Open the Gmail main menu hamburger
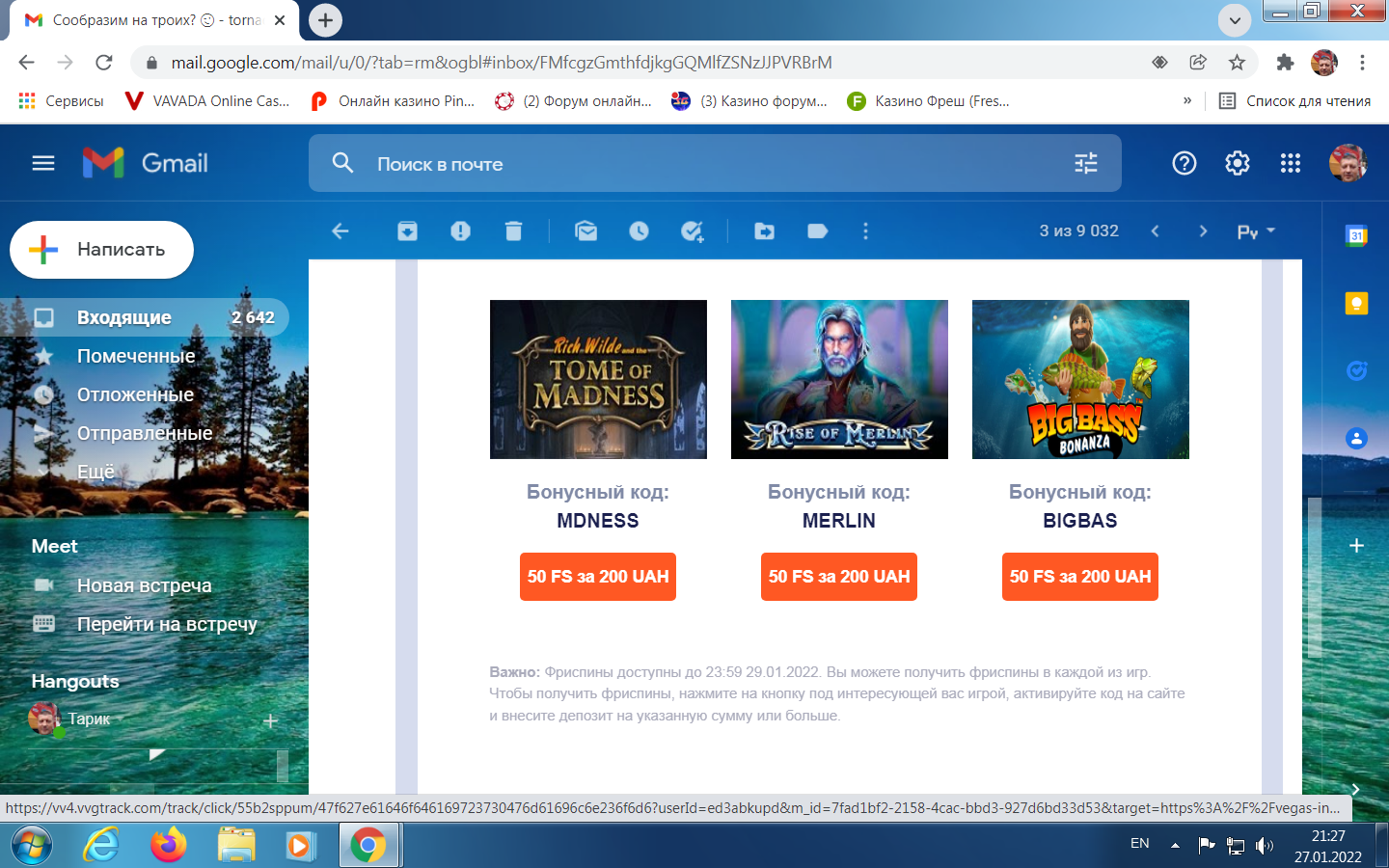The height and width of the screenshot is (868, 1389). point(43,163)
